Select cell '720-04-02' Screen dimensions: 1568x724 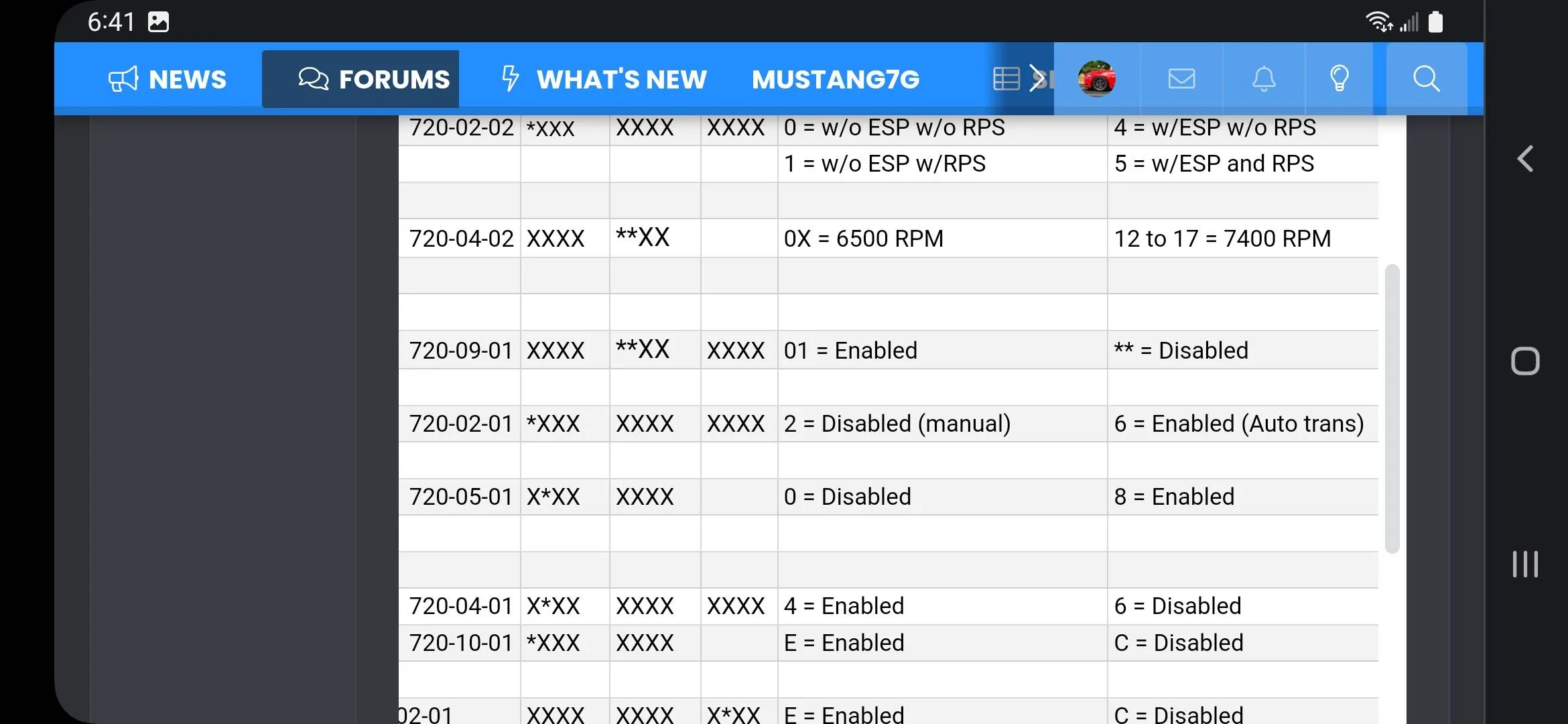[461, 239]
